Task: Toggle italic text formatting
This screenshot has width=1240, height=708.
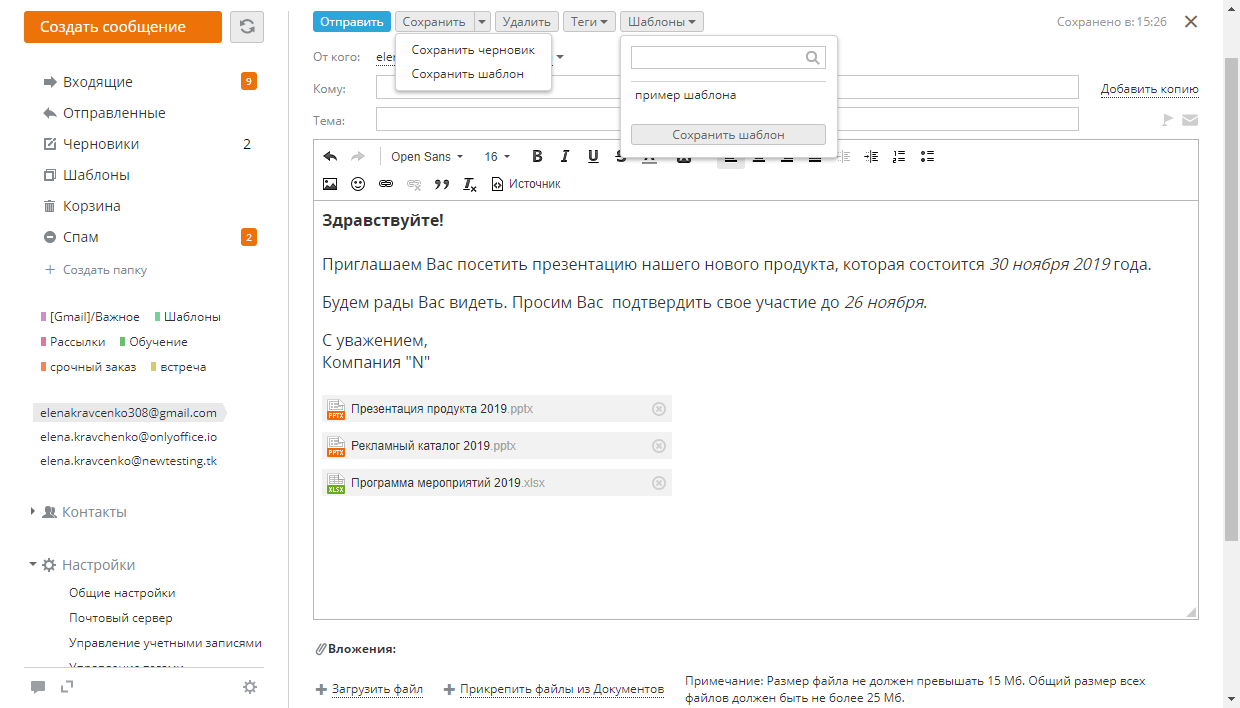Action: coord(565,156)
